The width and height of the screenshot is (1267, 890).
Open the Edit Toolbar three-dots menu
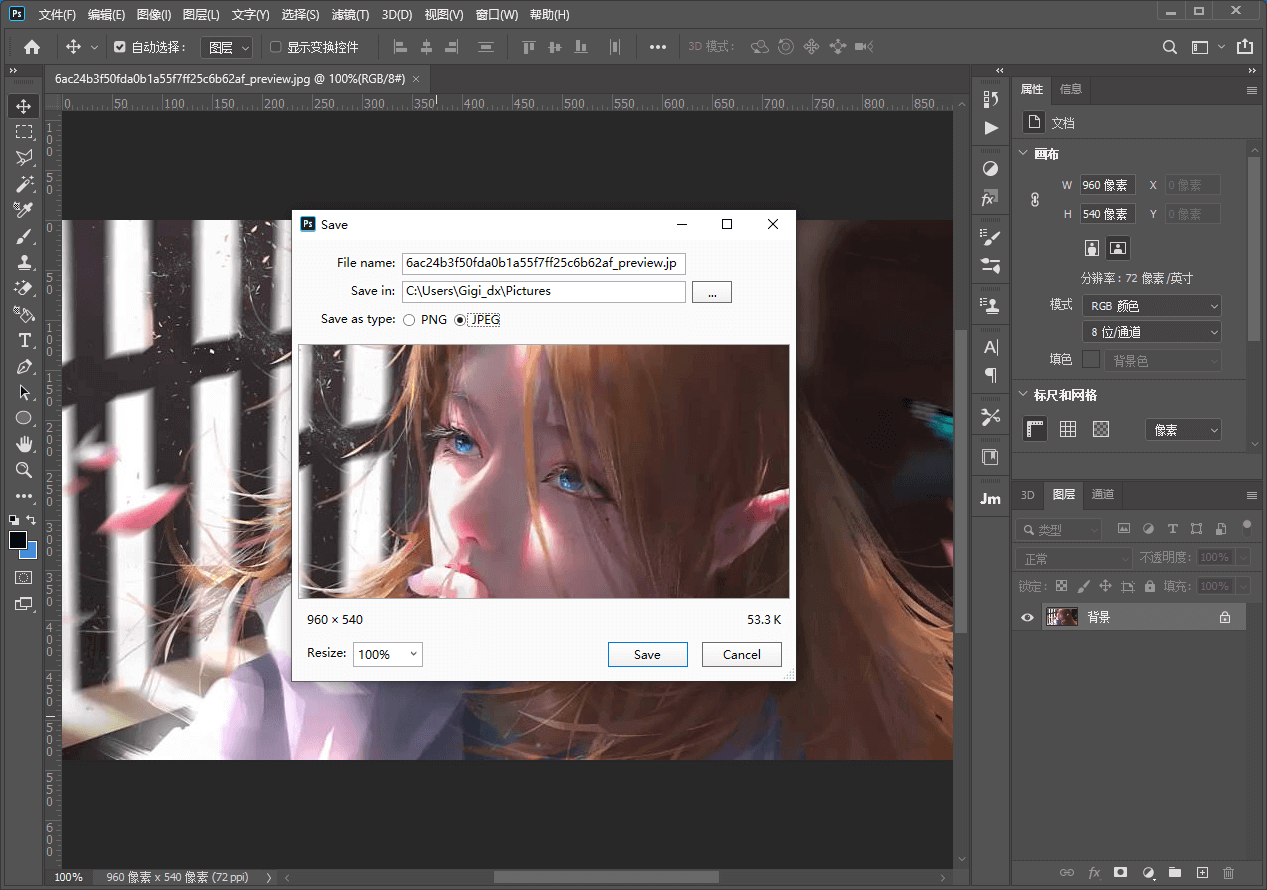(24, 496)
